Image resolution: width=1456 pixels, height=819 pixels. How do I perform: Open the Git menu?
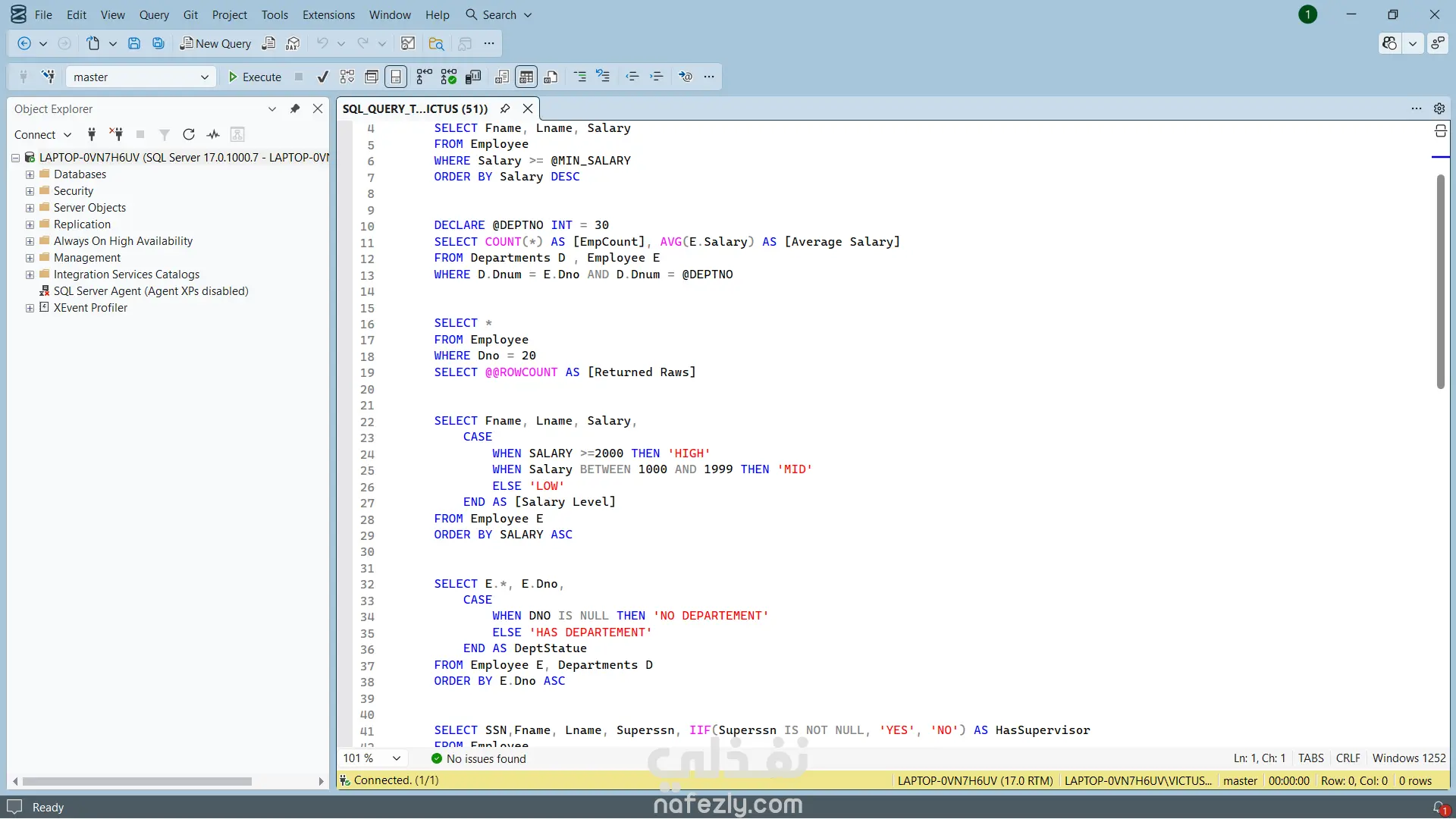coord(190,14)
